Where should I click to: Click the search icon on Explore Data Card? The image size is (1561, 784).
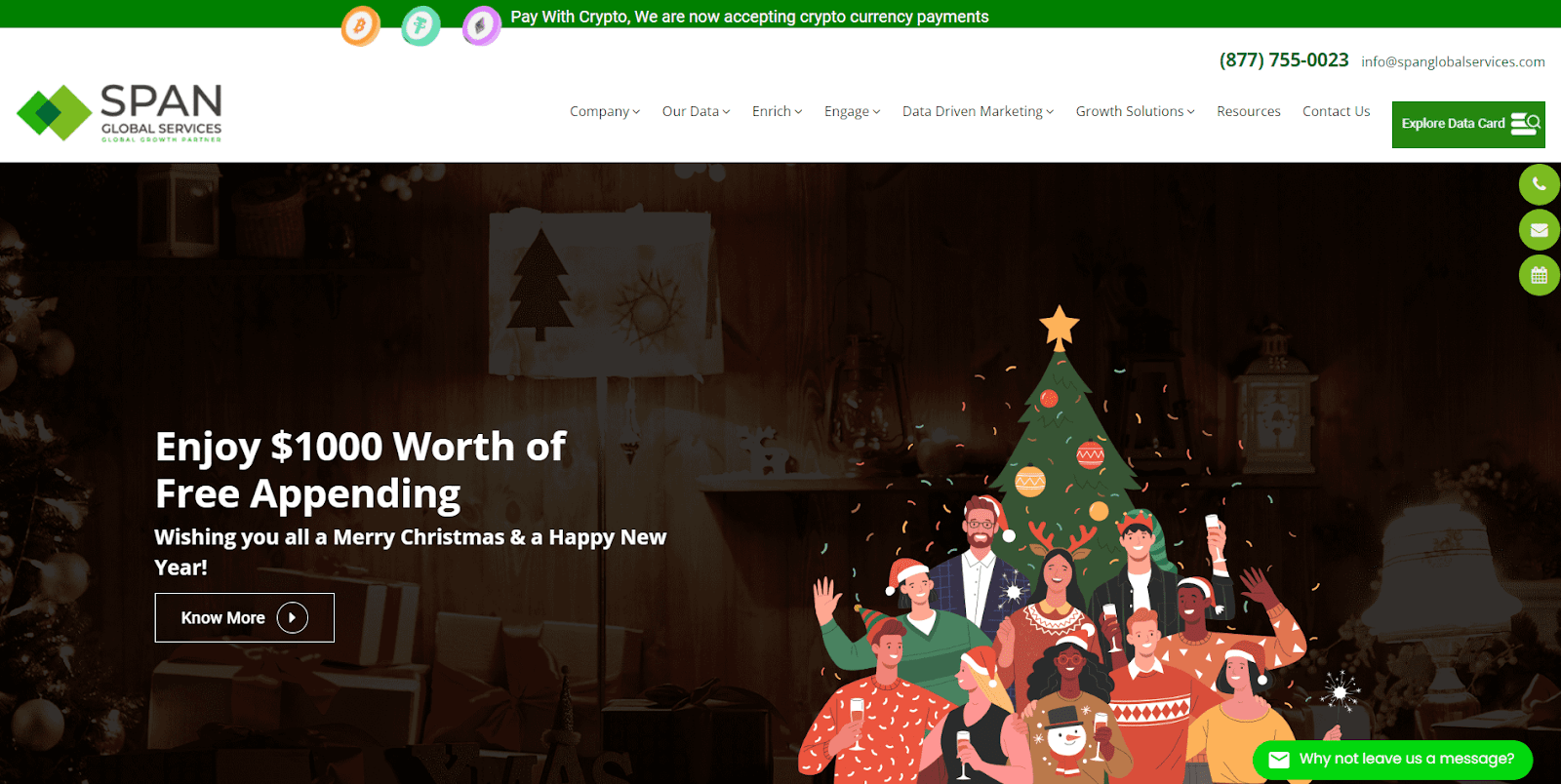point(1525,124)
